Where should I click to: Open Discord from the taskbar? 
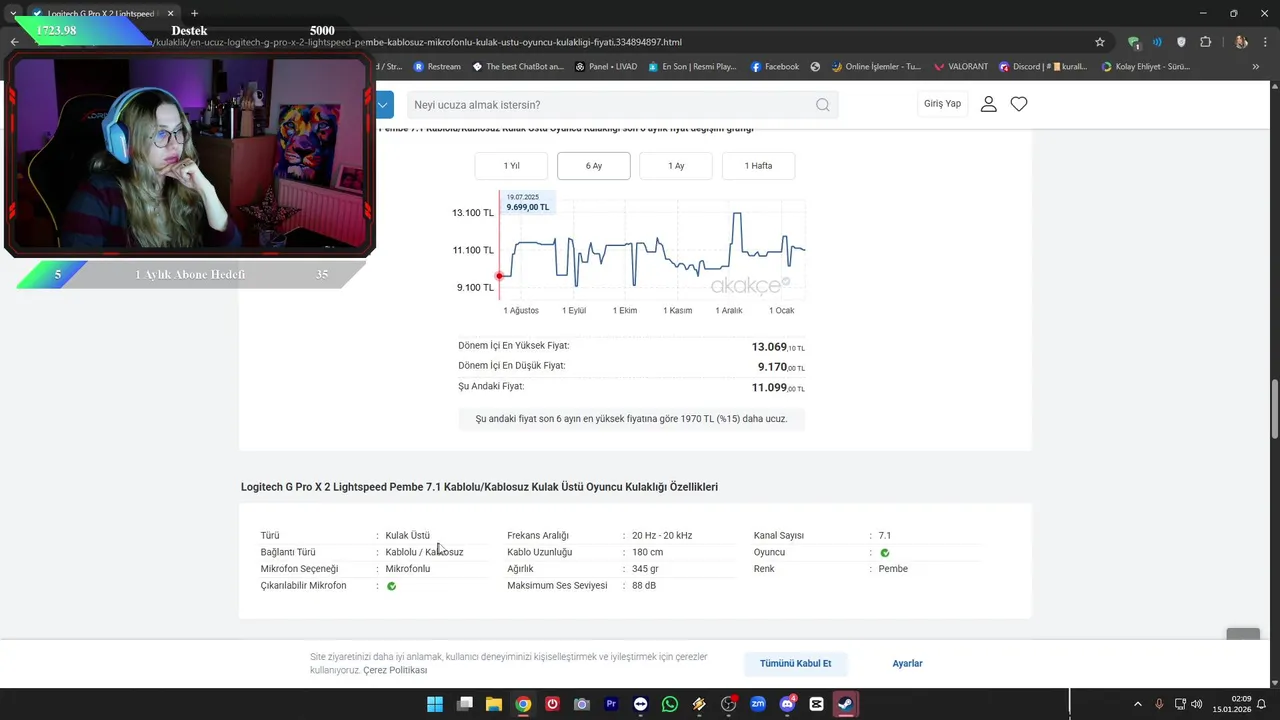tap(787, 704)
